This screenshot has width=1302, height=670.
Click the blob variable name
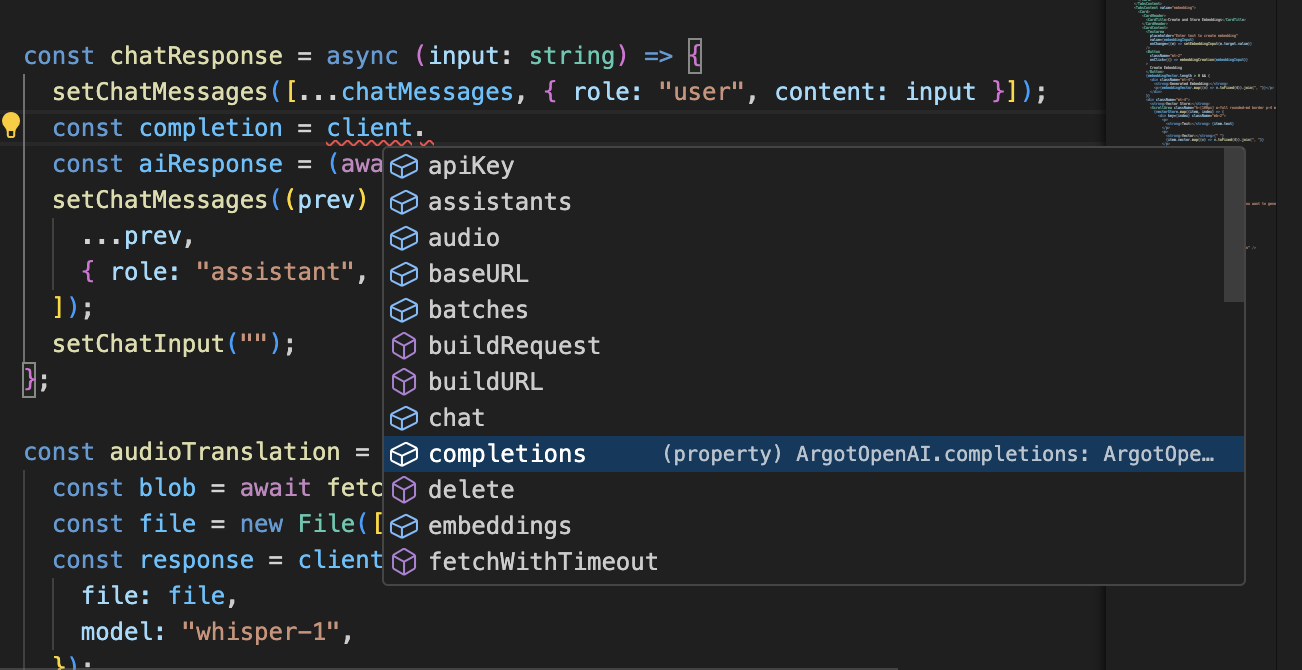tap(168, 488)
